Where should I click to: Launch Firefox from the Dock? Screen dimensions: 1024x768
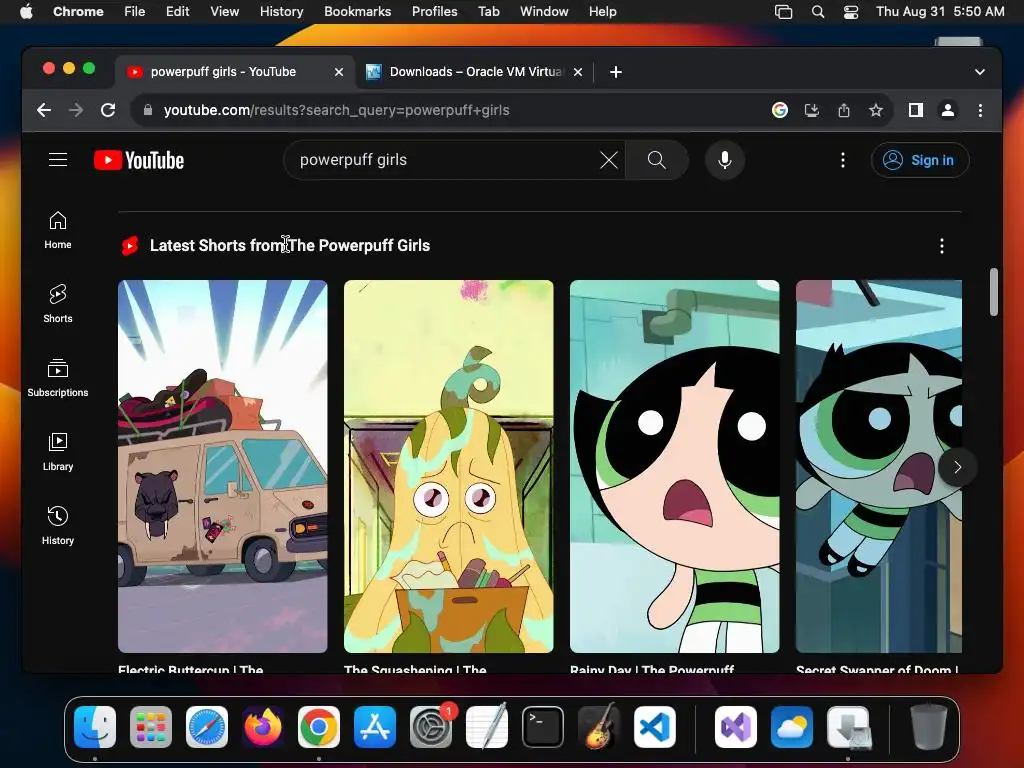pyautogui.click(x=263, y=727)
